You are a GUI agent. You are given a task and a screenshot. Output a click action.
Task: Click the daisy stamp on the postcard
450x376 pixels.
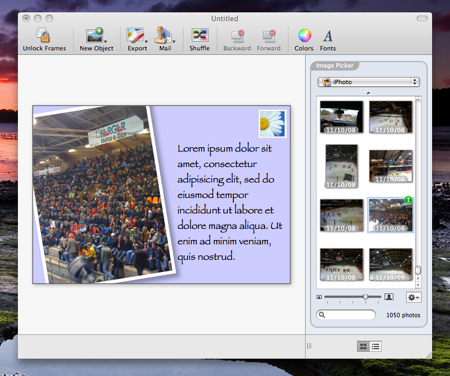coord(272,124)
